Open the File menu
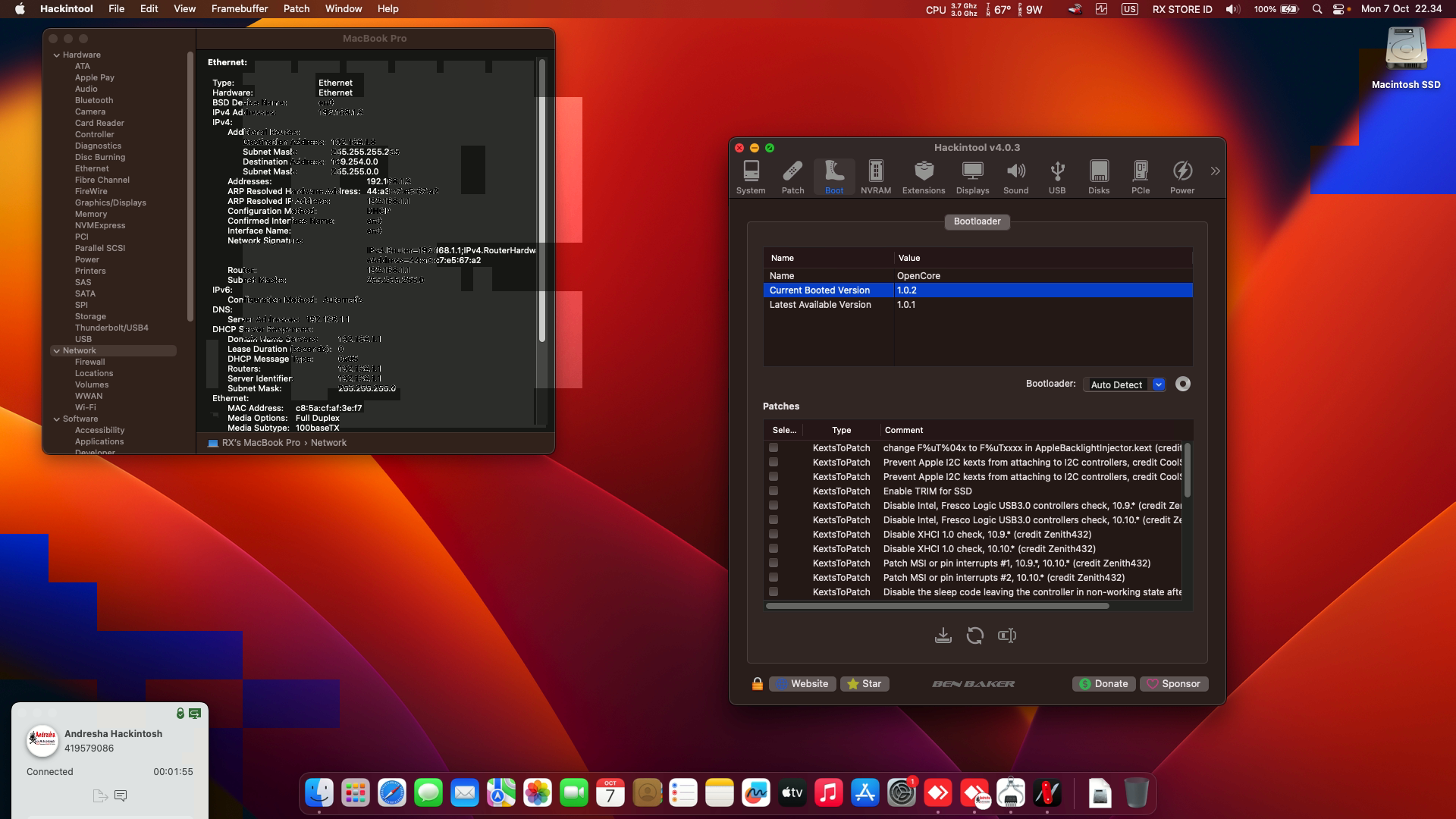This screenshot has height=819, width=1456. click(x=117, y=9)
